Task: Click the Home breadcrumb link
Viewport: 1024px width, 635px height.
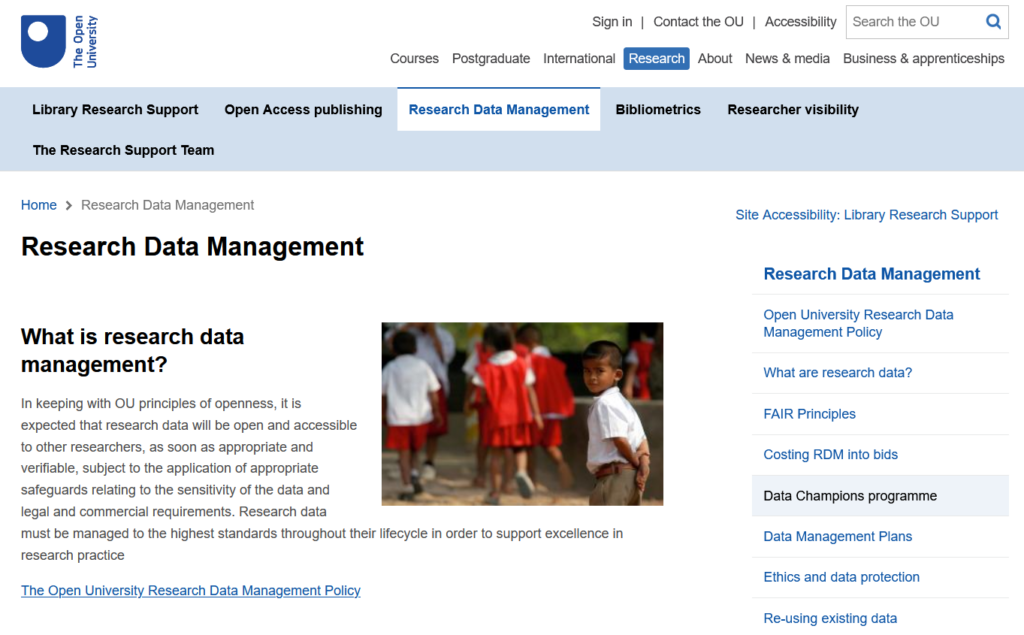Action: coord(39,205)
